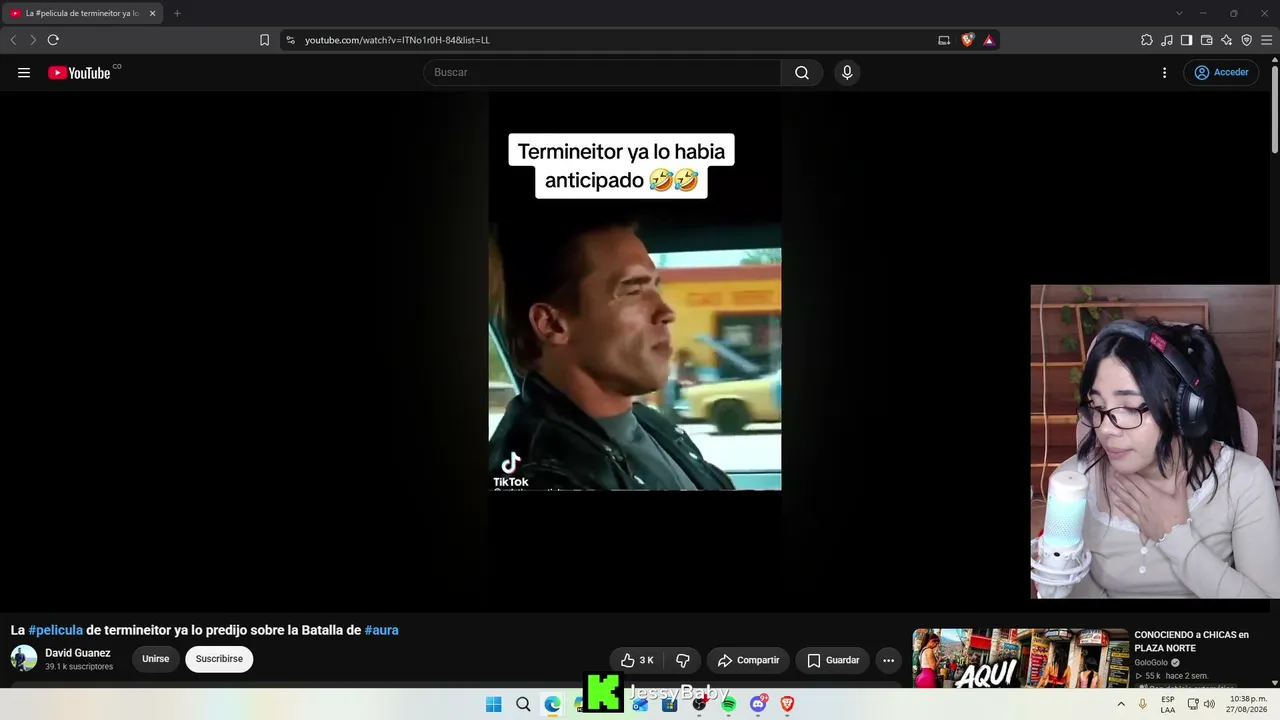Screen dimensions: 1280x720
Task: Sign in with the Acceder button
Action: coord(1221,72)
